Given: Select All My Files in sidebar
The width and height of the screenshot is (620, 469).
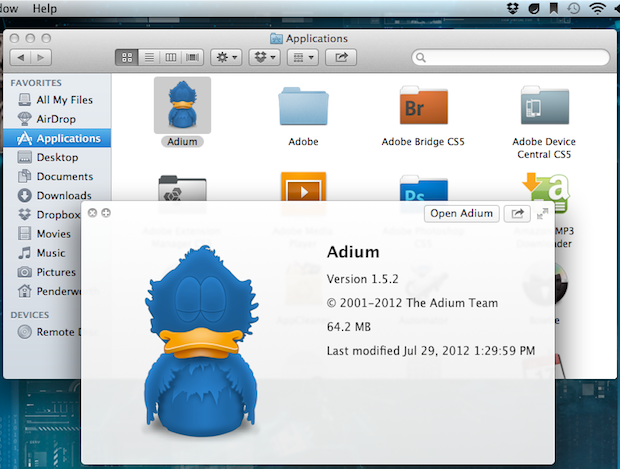Looking at the screenshot, I should 57,100.
